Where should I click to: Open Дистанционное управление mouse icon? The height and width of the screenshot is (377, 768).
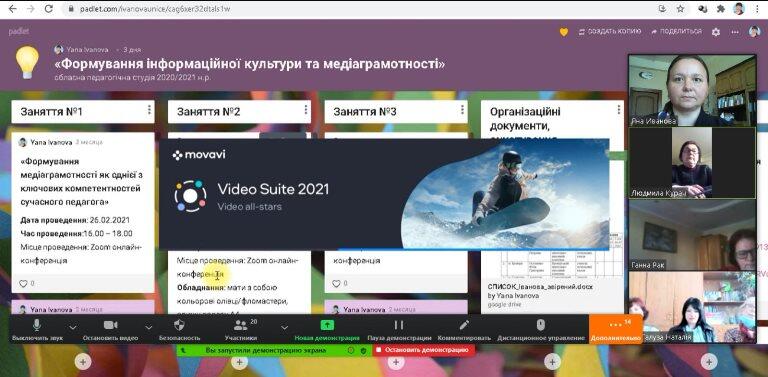click(x=541, y=330)
